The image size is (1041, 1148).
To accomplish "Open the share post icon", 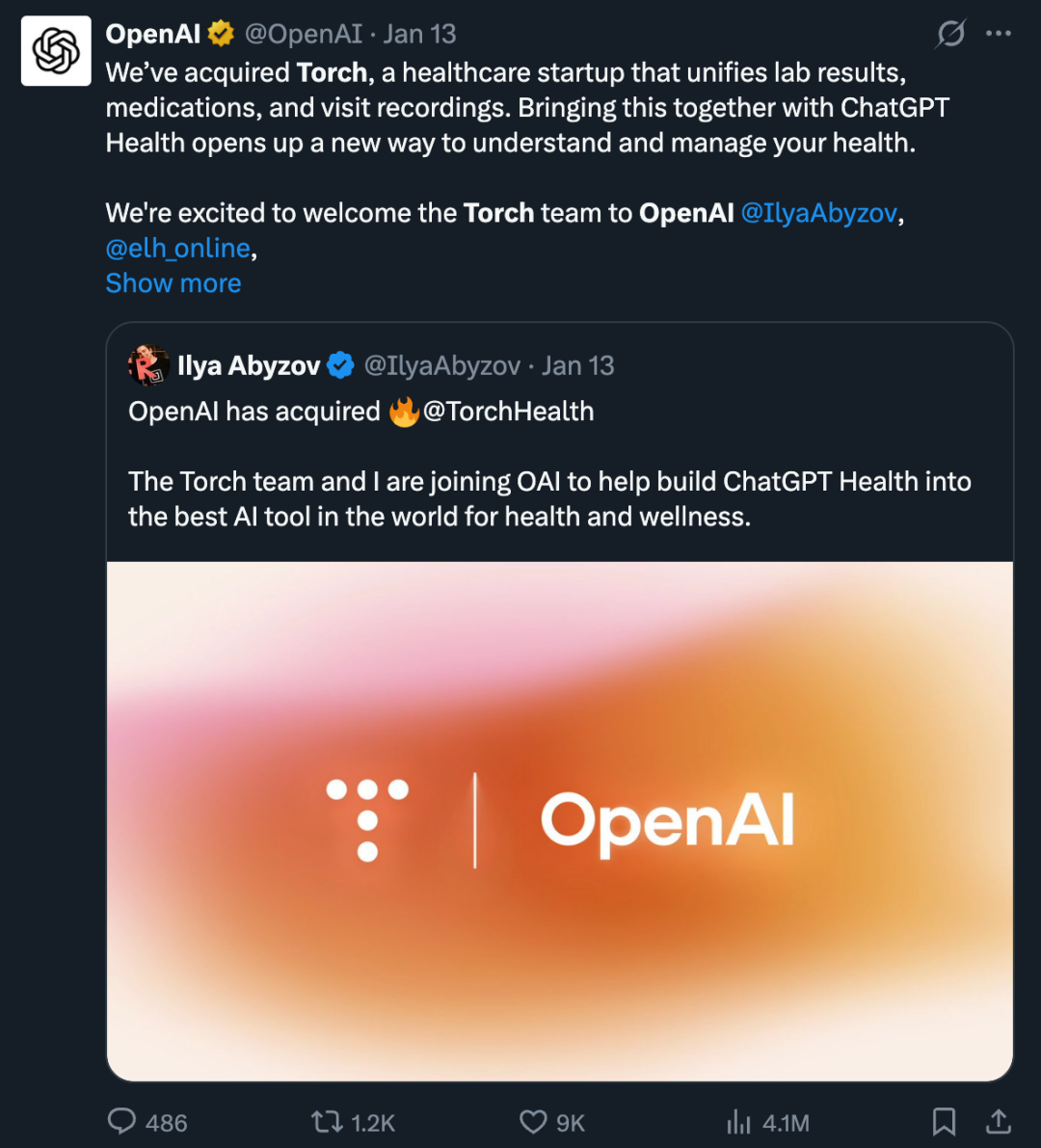I will (999, 1122).
